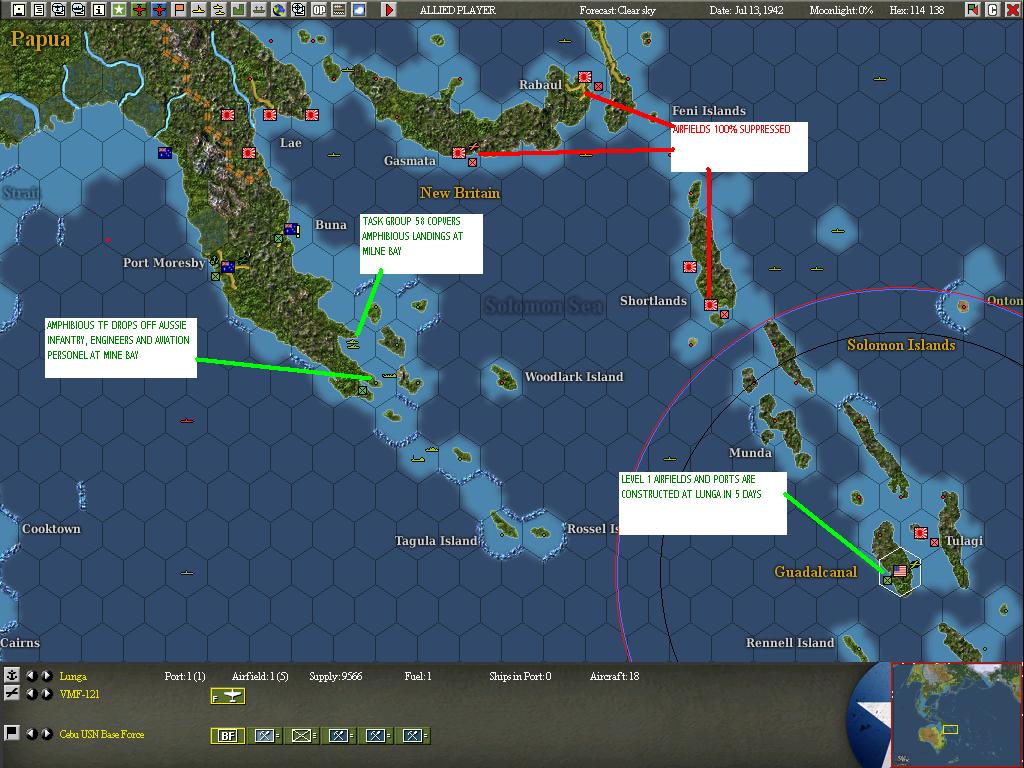
Task: Click the red-green flag icon near Hex
Action: [973, 9]
